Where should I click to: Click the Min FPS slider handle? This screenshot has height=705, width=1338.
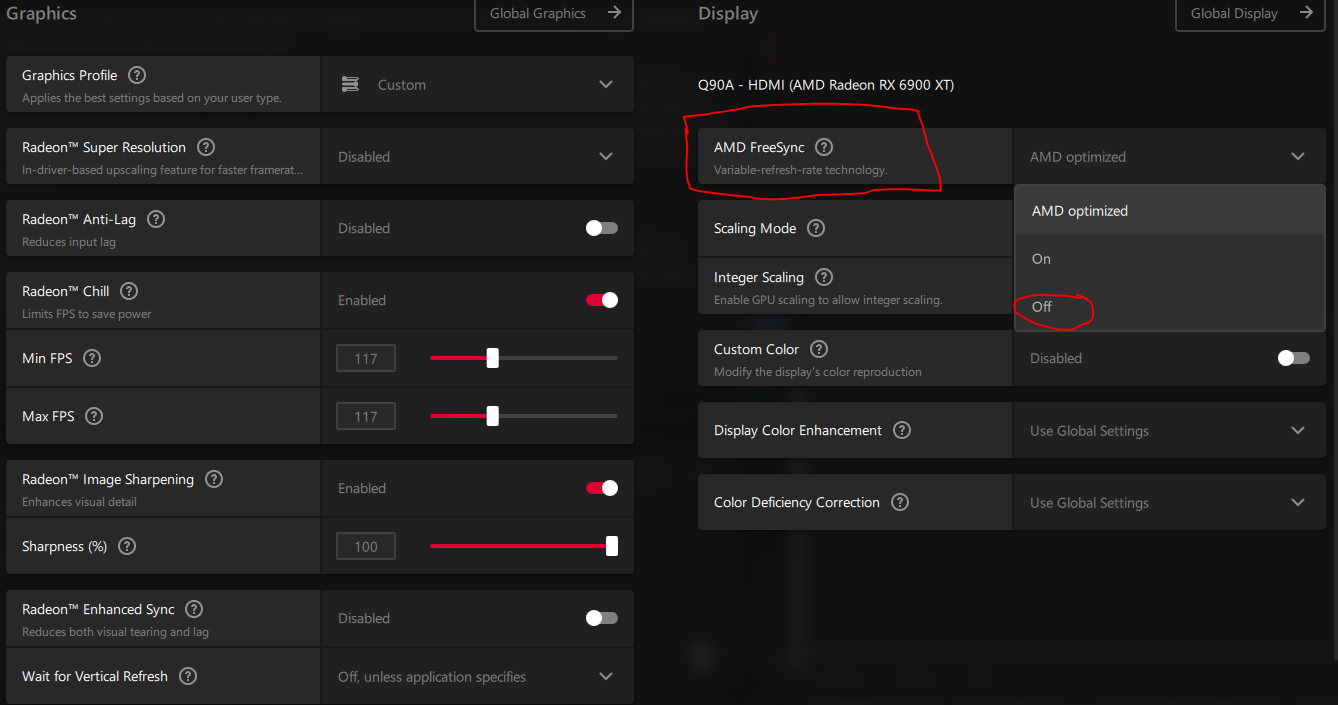tap(492, 358)
